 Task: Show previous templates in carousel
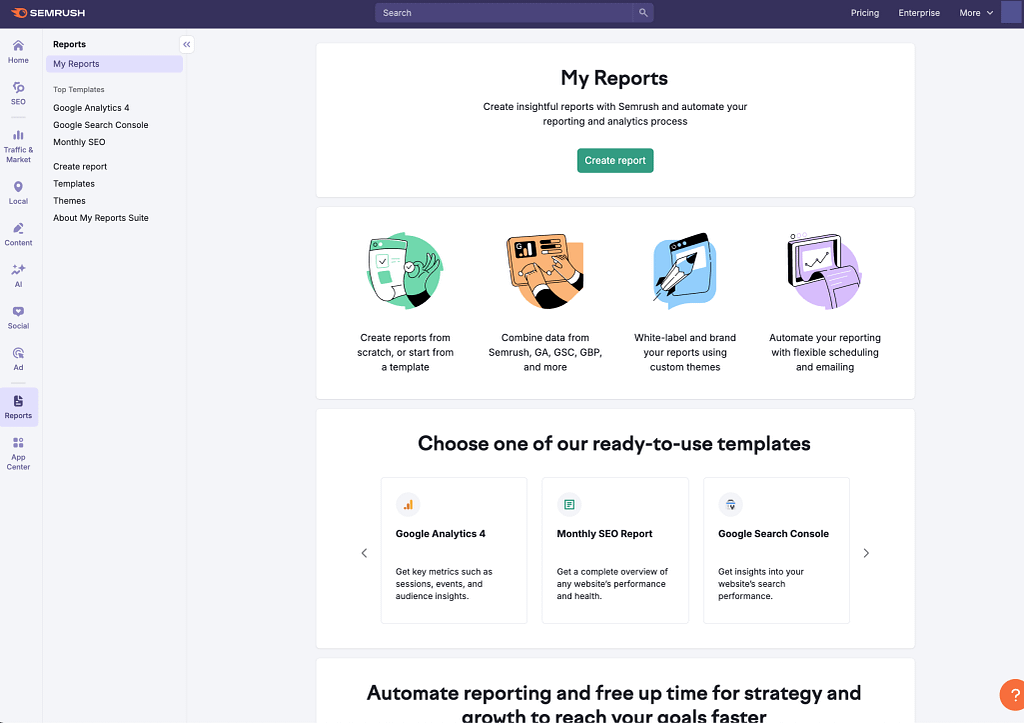click(364, 553)
